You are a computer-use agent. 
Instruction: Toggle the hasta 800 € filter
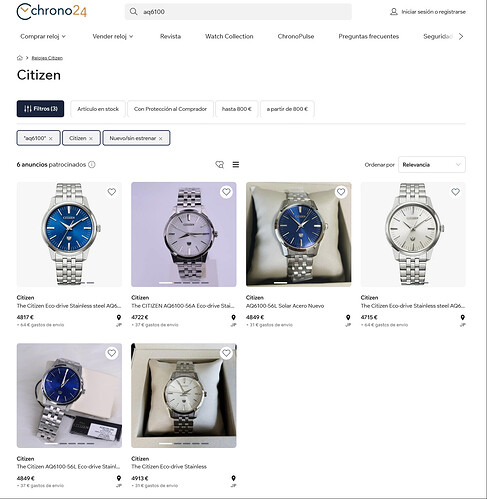237,109
